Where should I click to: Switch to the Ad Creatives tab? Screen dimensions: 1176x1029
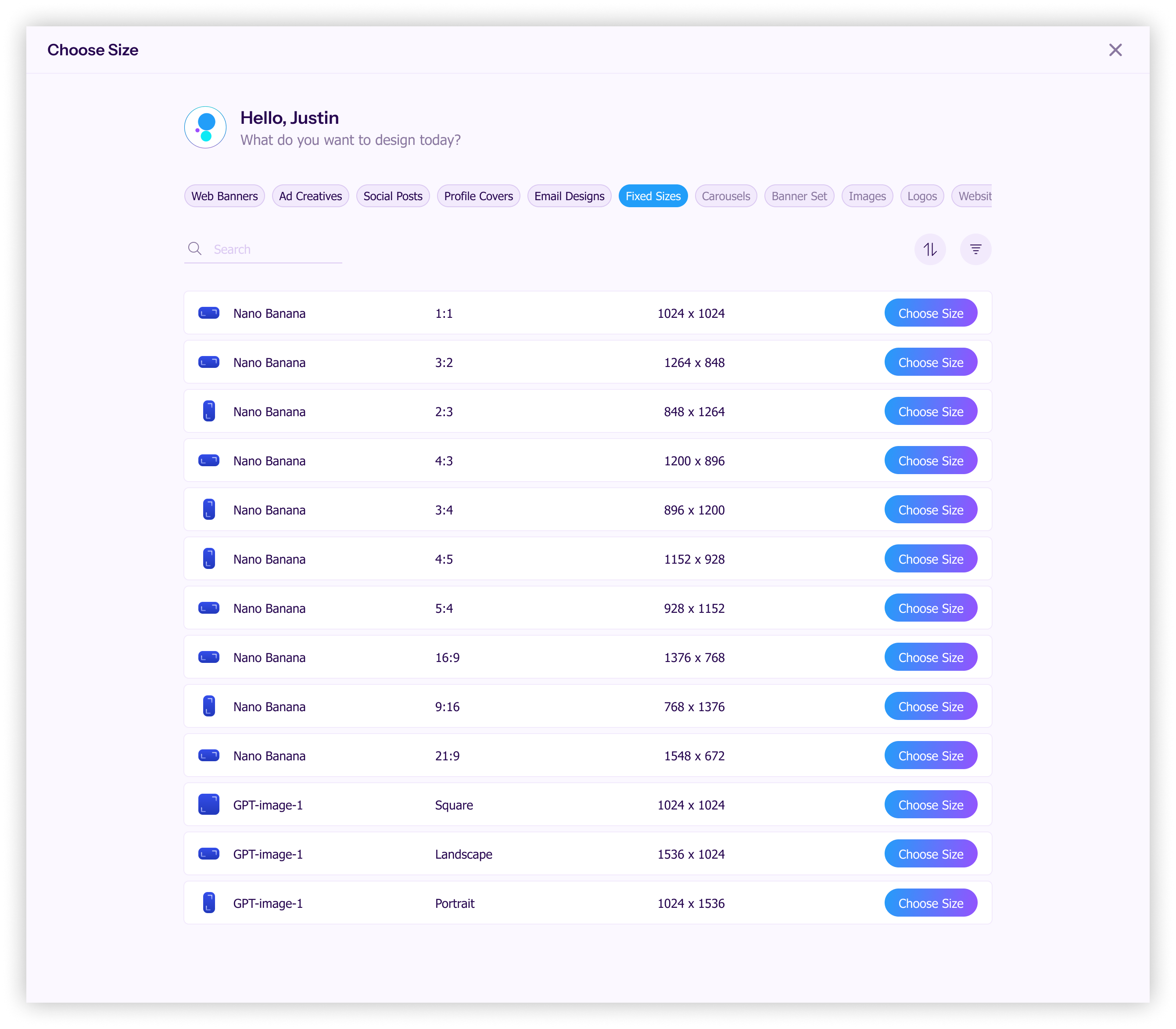(x=311, y=196)
